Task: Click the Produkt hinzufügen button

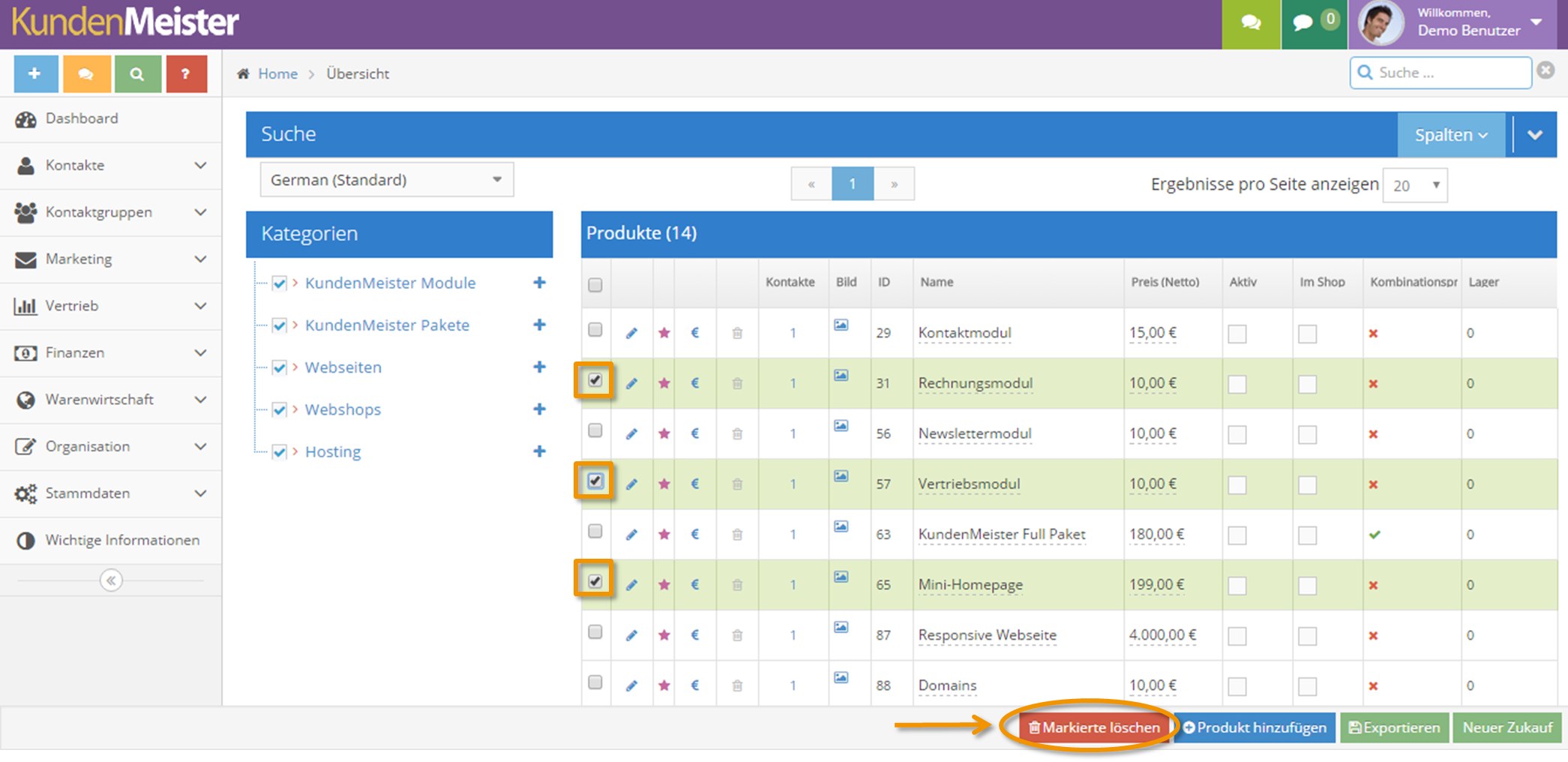Action: coord(1255,727)
